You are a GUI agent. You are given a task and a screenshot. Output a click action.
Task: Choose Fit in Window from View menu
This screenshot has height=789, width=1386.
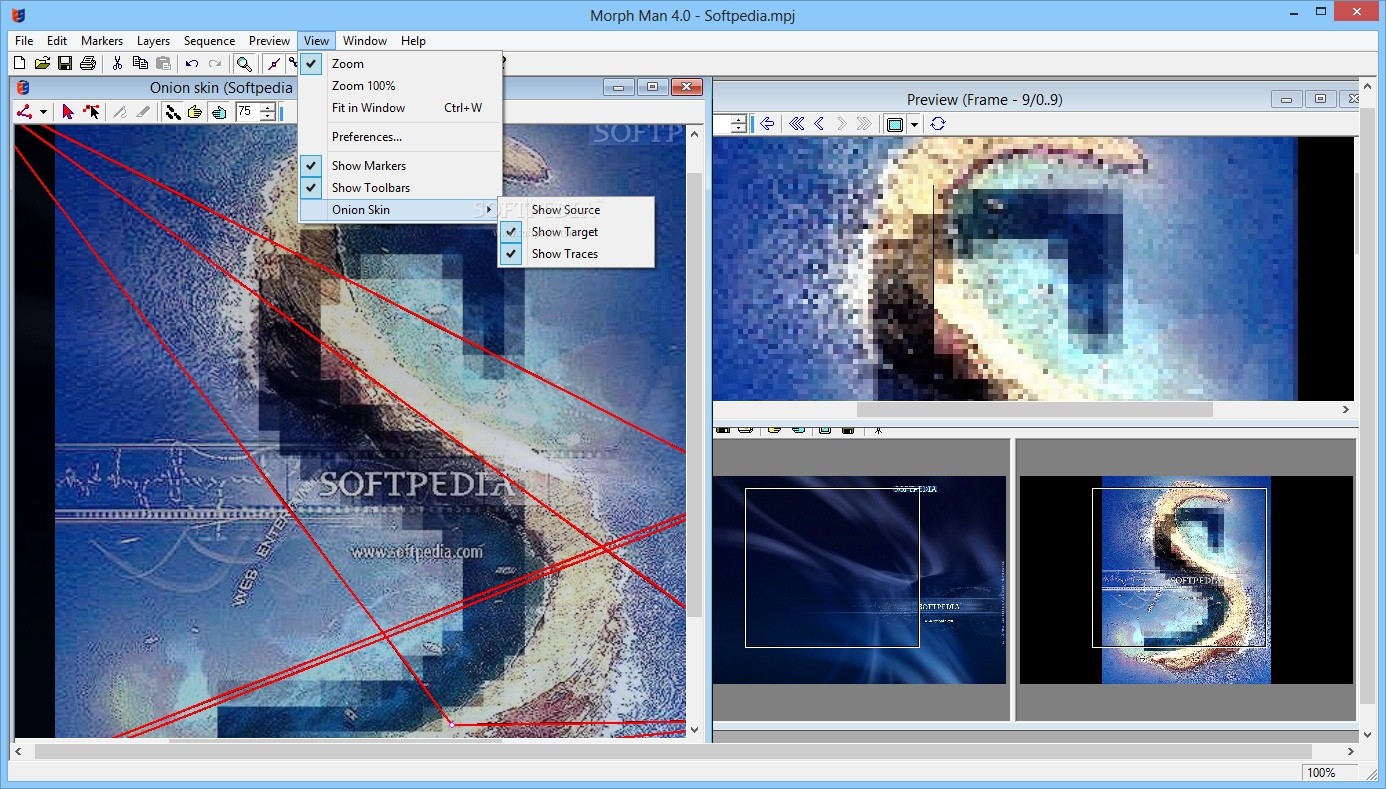tap(400, 108)
